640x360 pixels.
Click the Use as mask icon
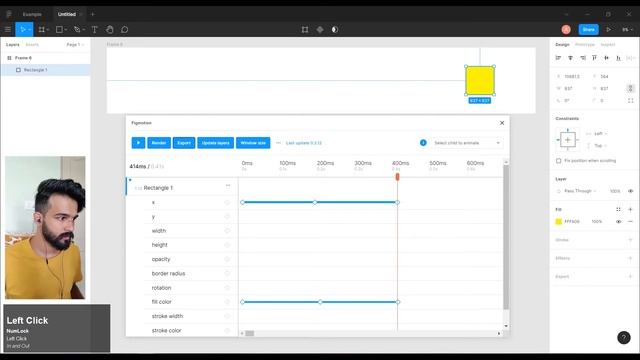[335, 29]
